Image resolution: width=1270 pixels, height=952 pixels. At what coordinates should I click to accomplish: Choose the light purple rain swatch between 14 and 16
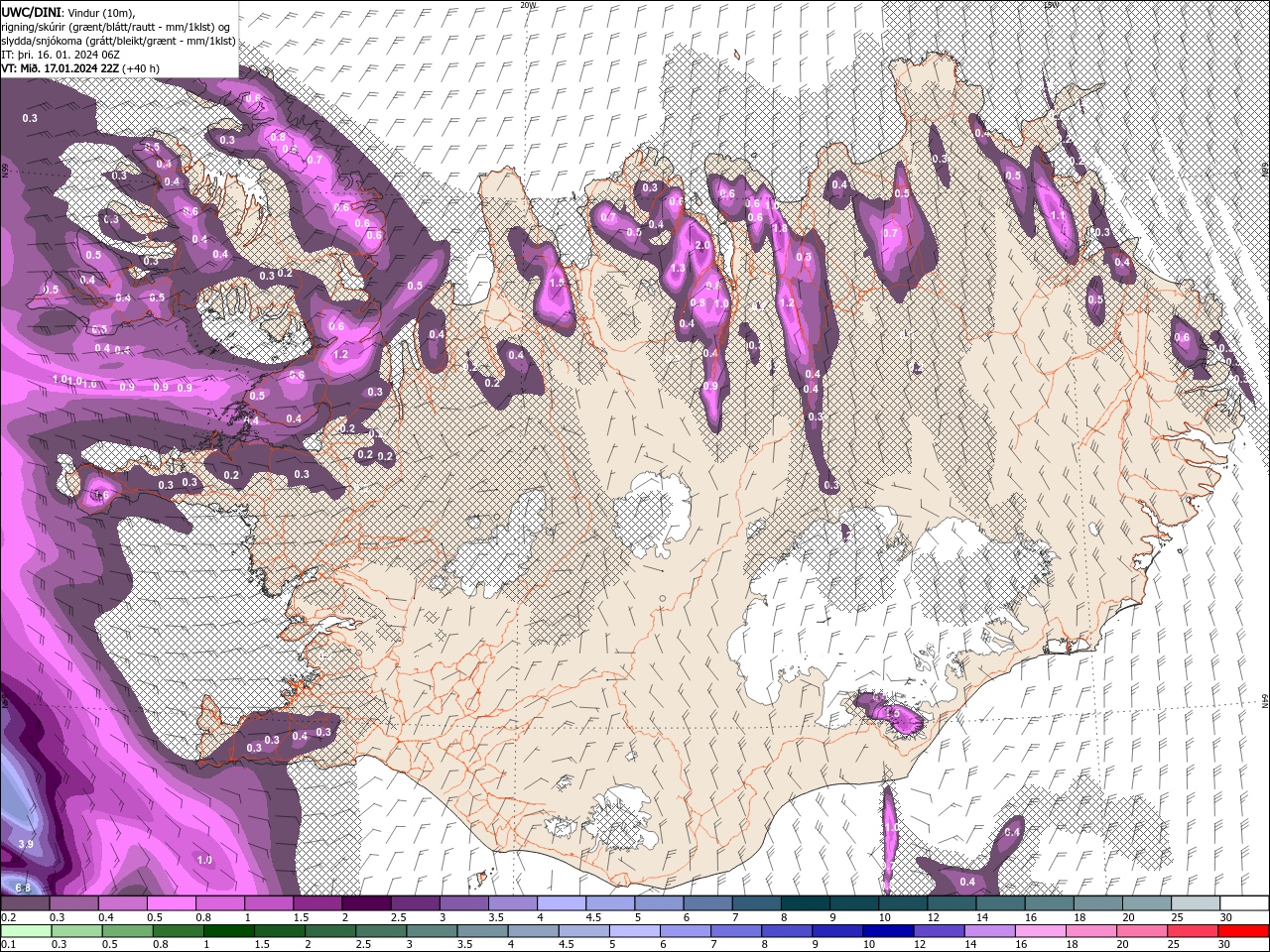[989, 931]
